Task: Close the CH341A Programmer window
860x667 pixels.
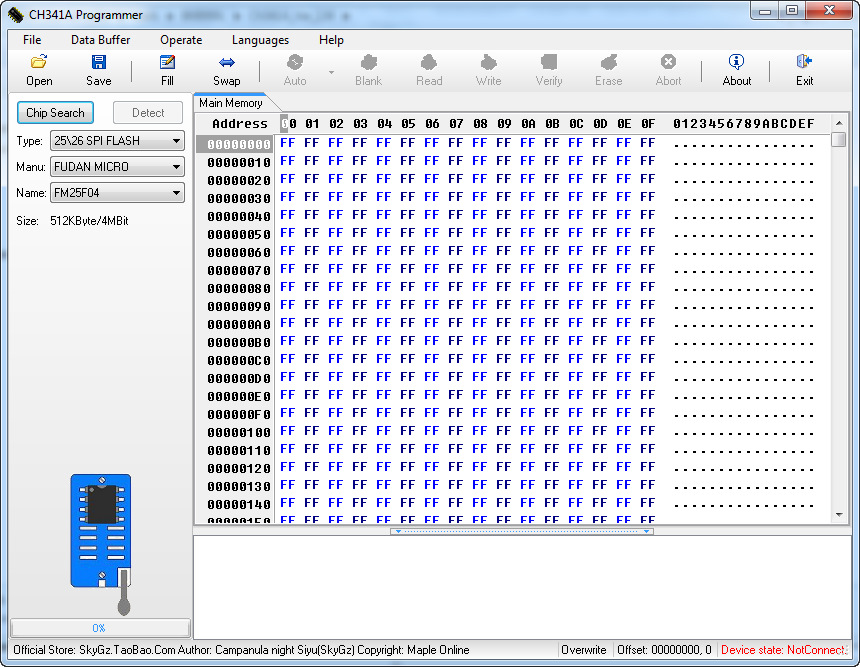Action: 829,10
